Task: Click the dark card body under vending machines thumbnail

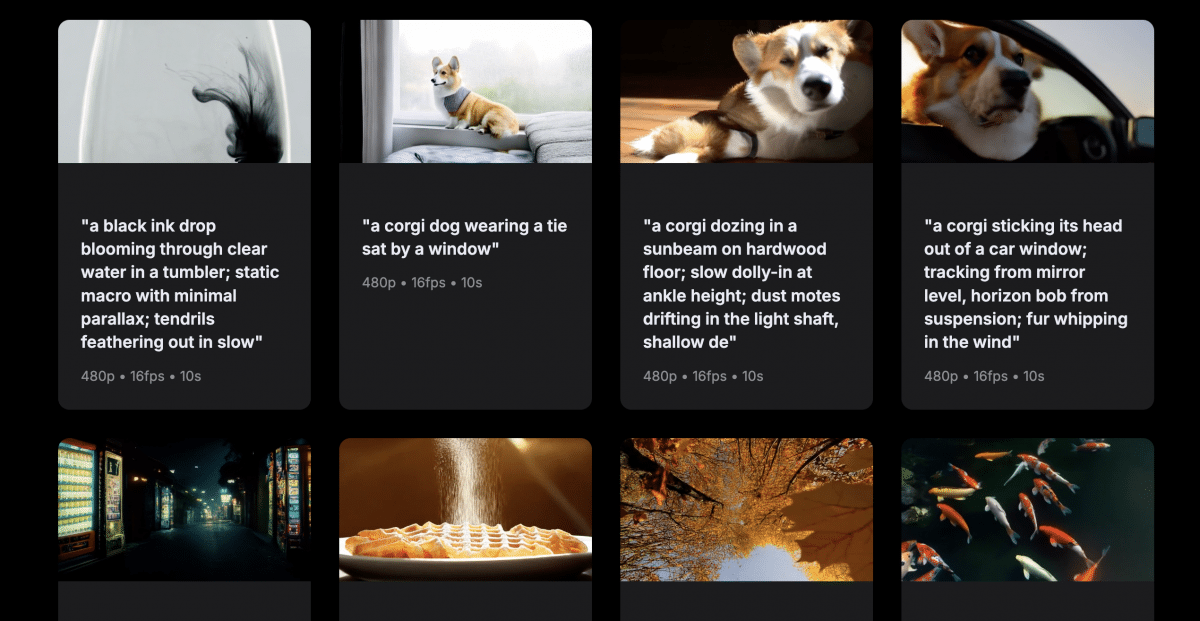Action: click(184, 601)
